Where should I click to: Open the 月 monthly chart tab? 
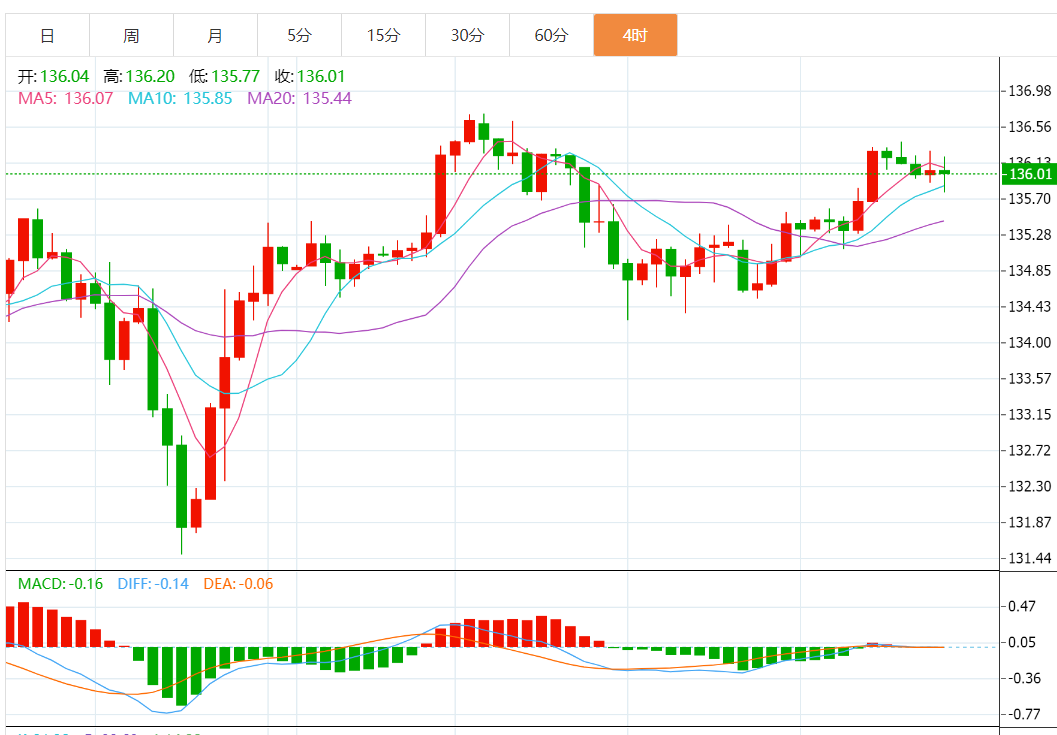coord(215,36)
